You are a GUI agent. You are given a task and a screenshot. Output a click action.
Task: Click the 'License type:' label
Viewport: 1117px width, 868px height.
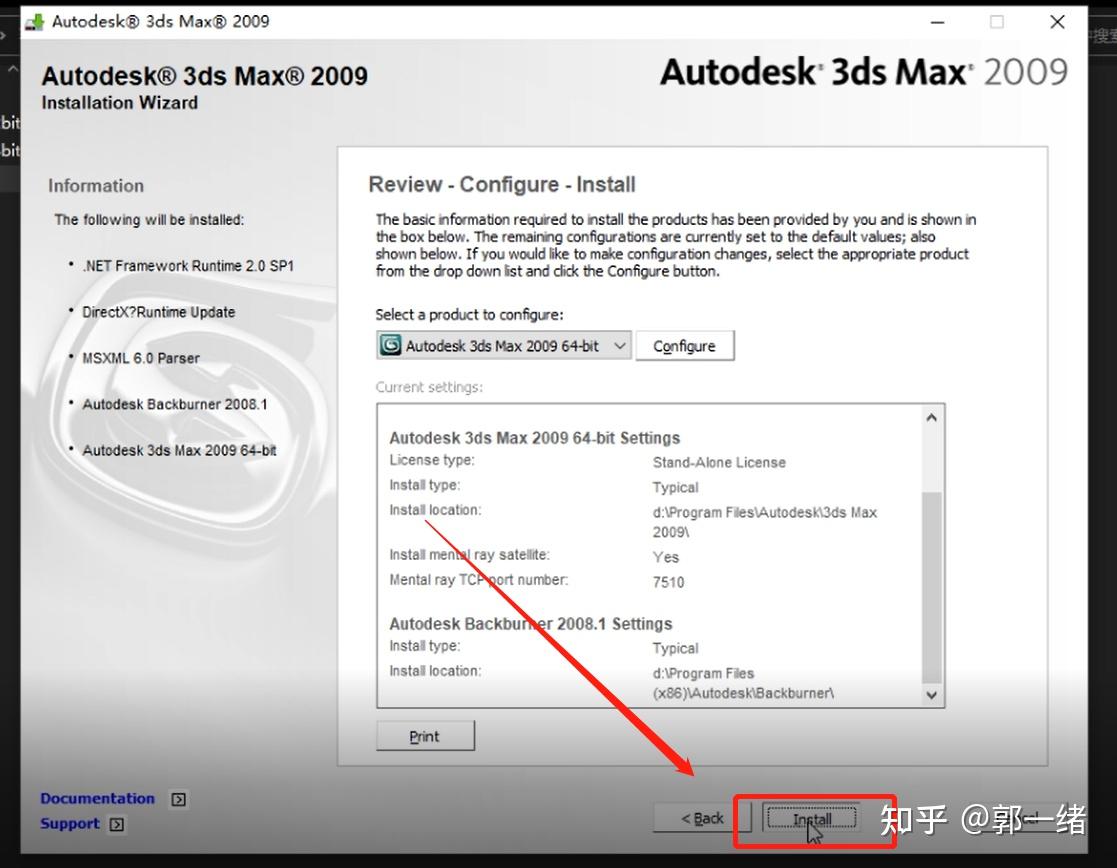point(432,460)
